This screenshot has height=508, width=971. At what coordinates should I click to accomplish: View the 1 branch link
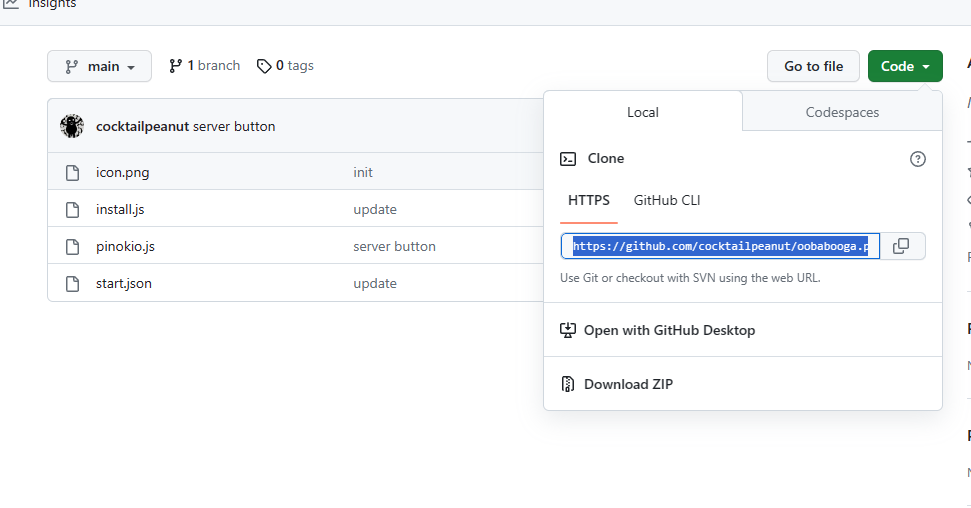205,66
